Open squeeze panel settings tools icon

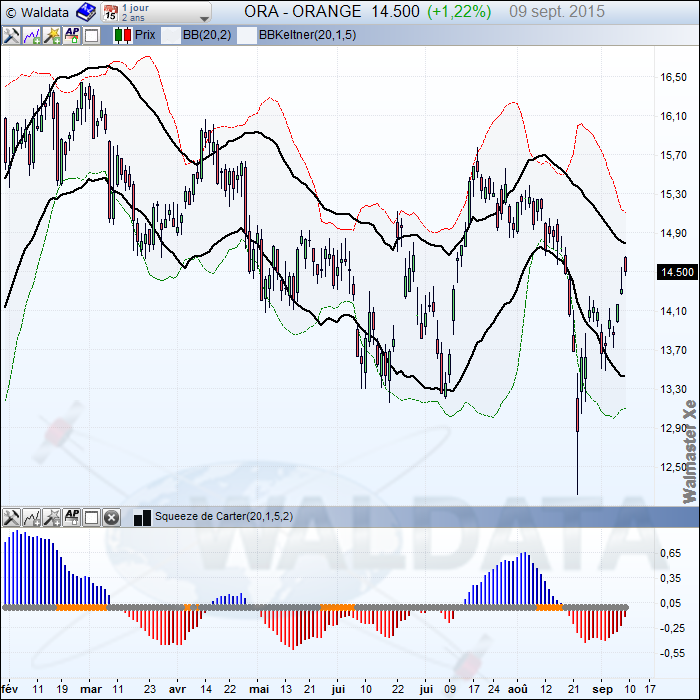tap(11, 517)
